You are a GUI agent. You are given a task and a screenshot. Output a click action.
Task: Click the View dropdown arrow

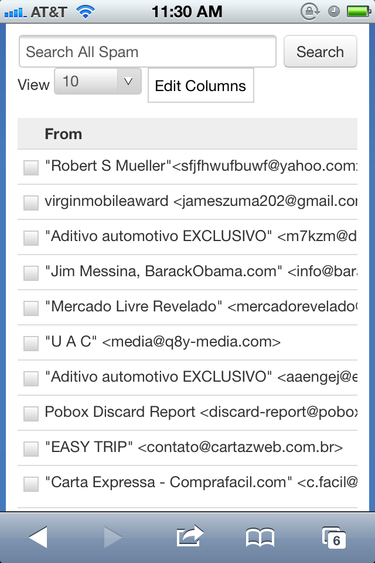[129, 82]
